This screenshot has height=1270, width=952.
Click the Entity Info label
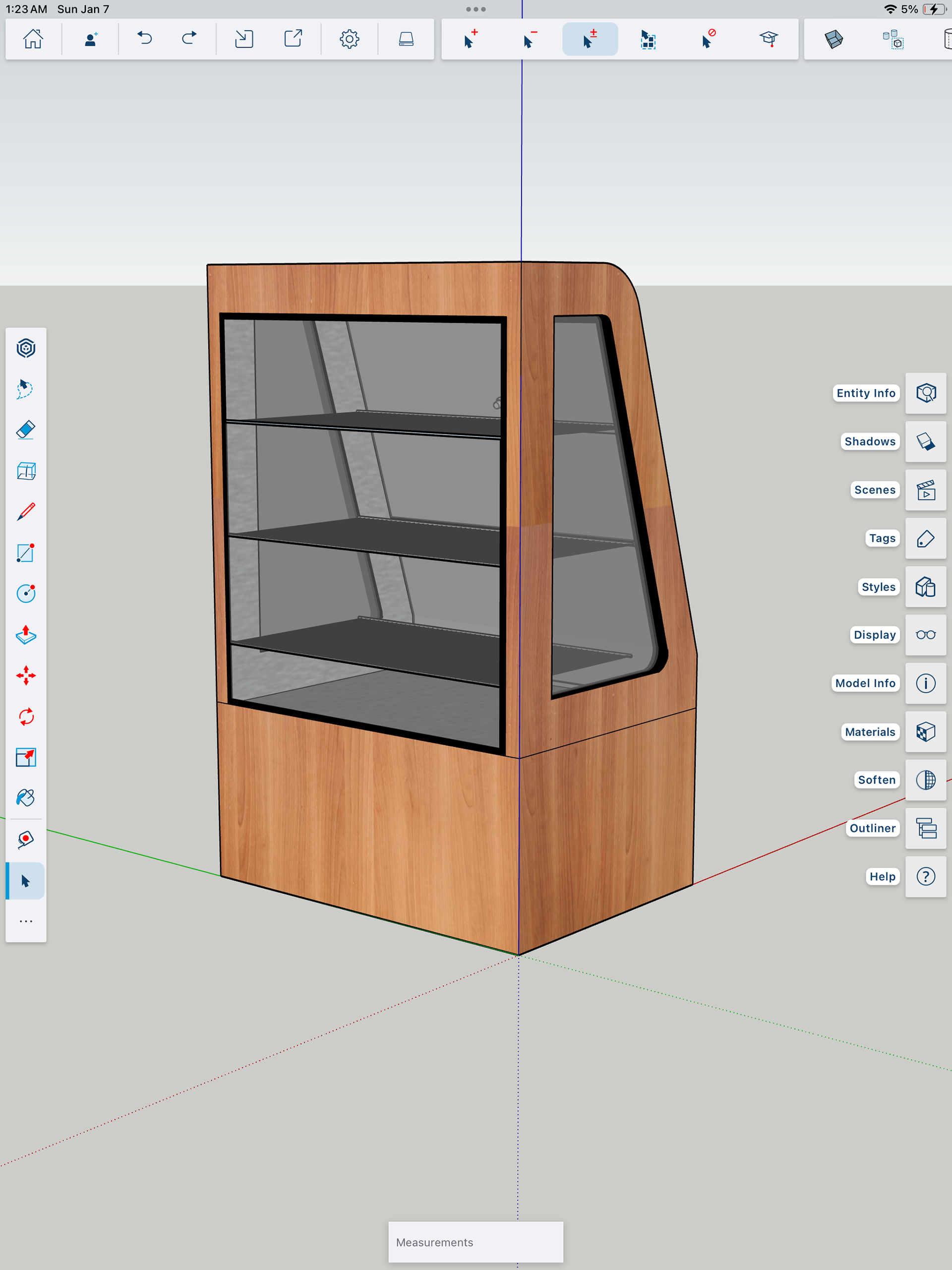click(865, 393)
